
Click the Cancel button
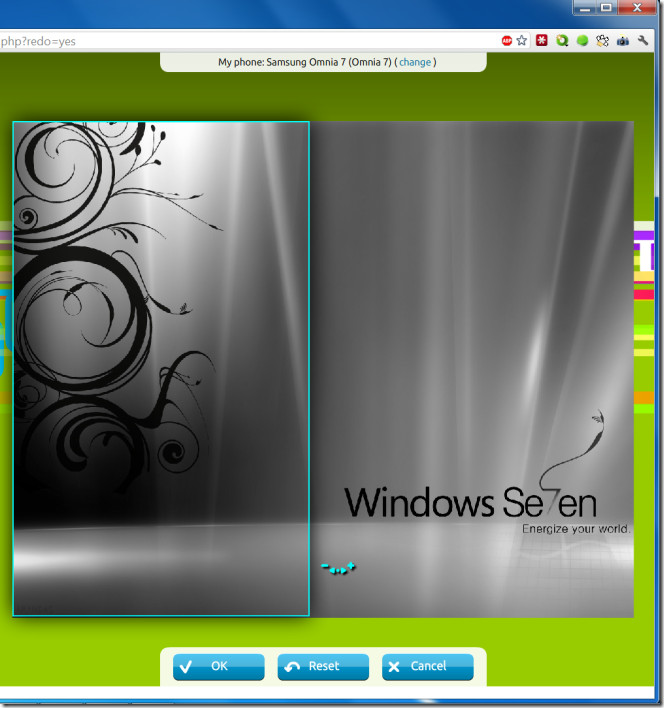(427, 666)
